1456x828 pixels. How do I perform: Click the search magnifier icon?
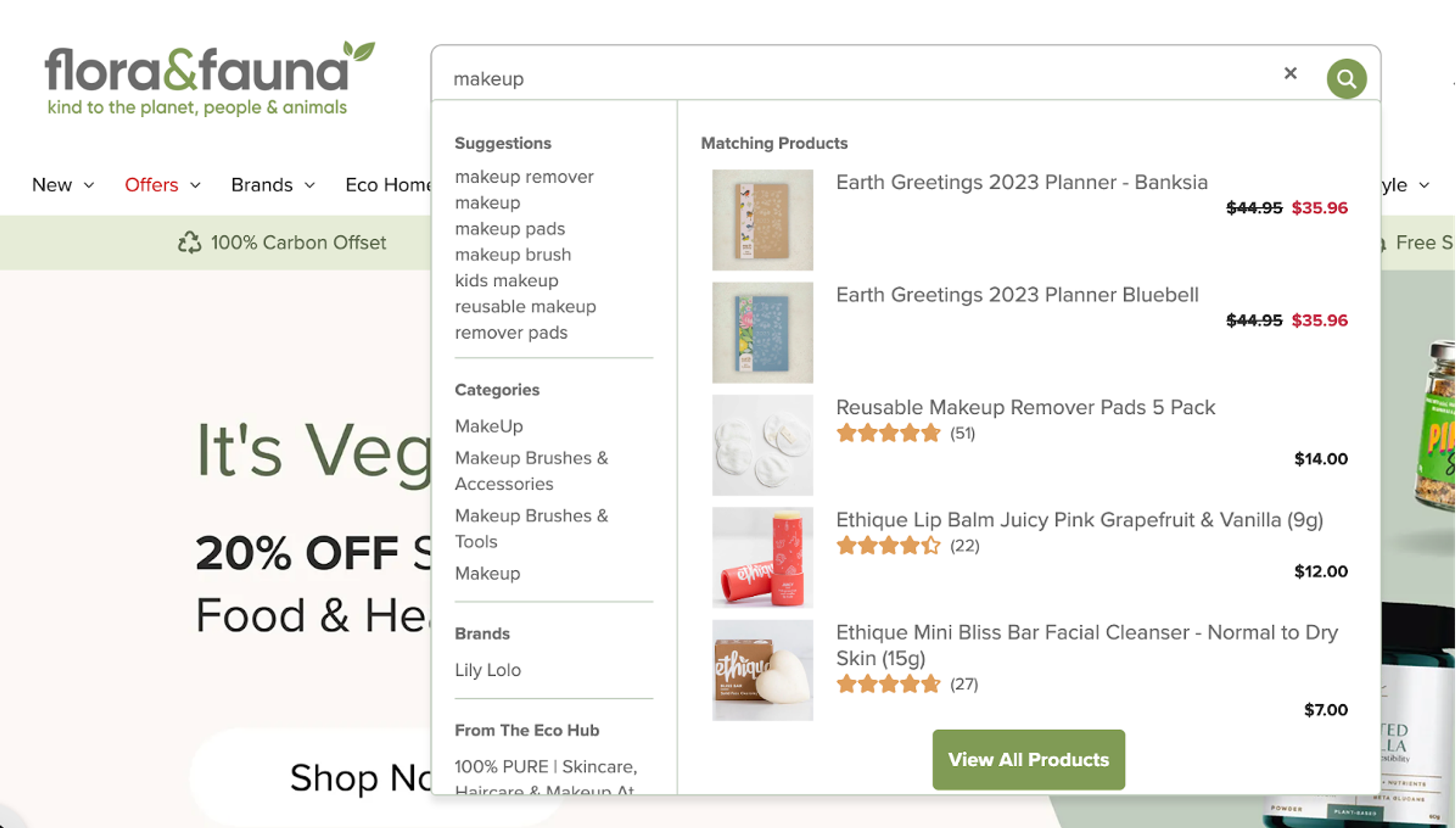(1346, 79)
